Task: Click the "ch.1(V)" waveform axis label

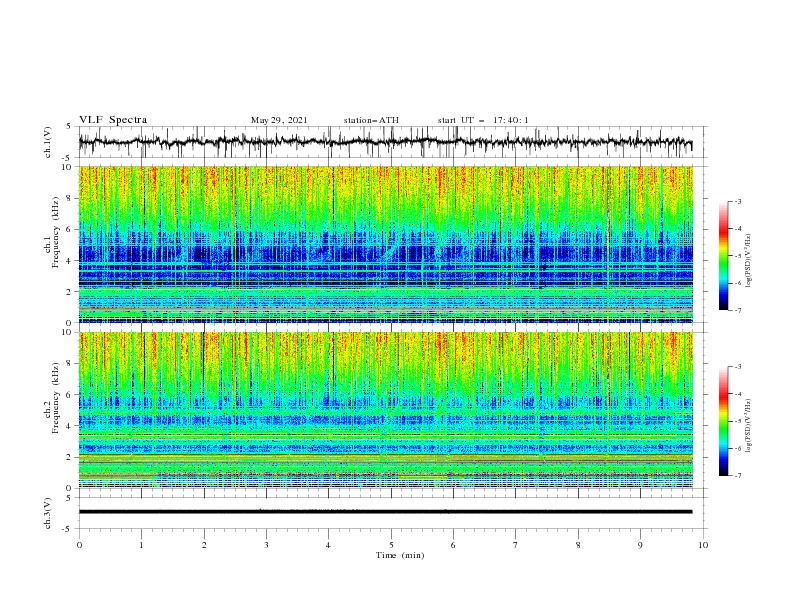Action: point(48,142)
